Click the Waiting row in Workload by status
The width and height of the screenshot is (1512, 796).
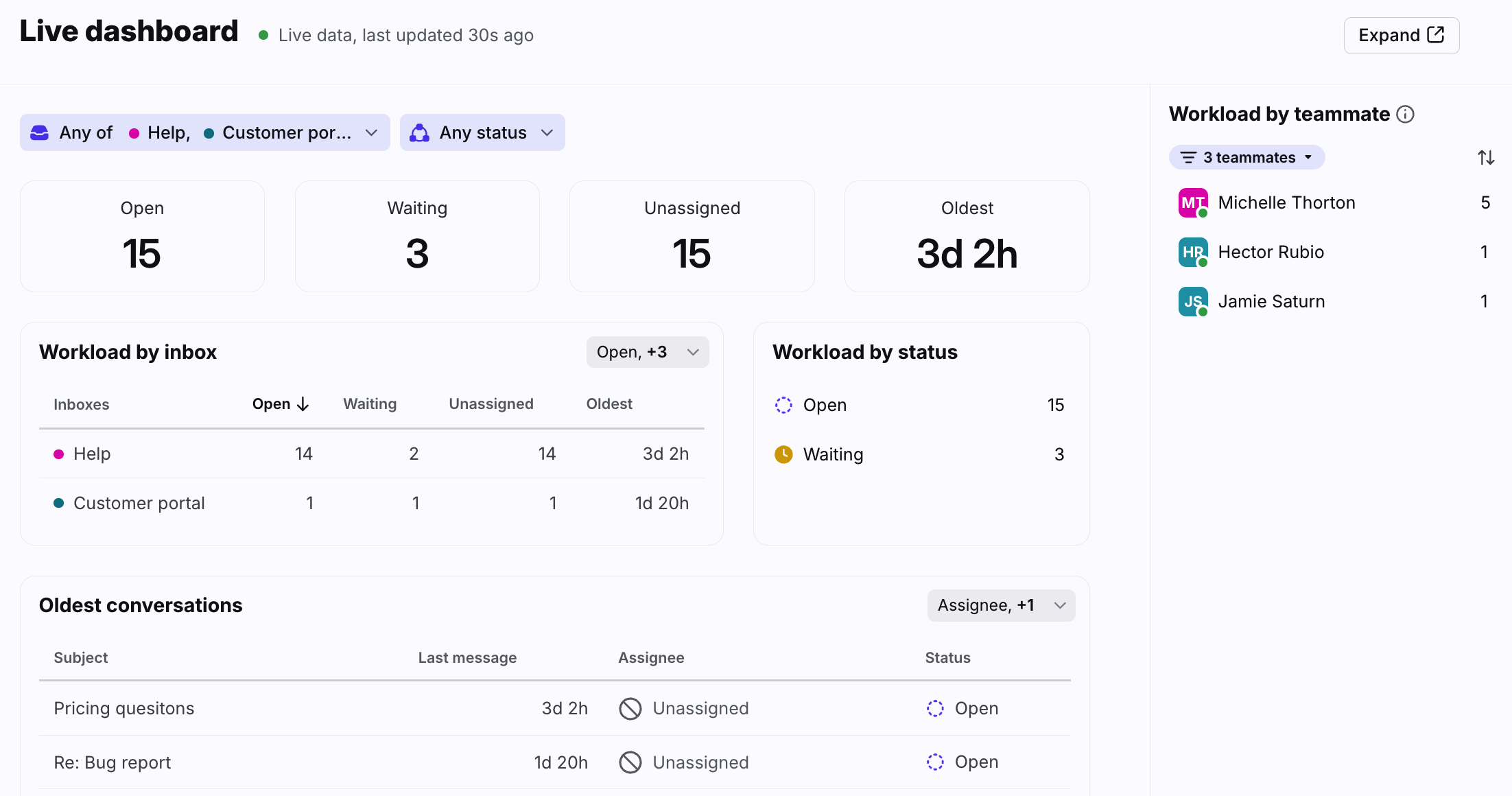click(x=919, y=455)
